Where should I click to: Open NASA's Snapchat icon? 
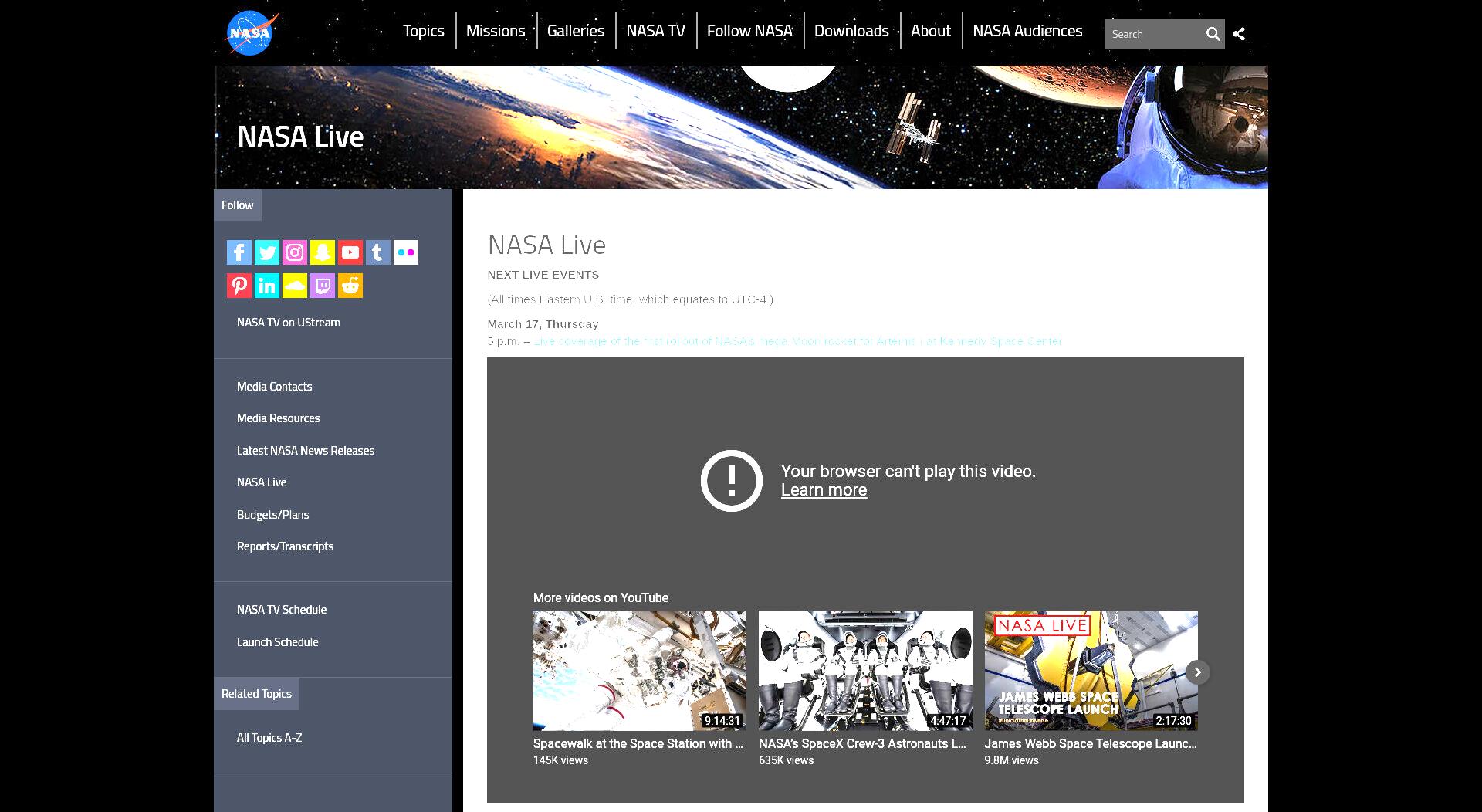323,252
